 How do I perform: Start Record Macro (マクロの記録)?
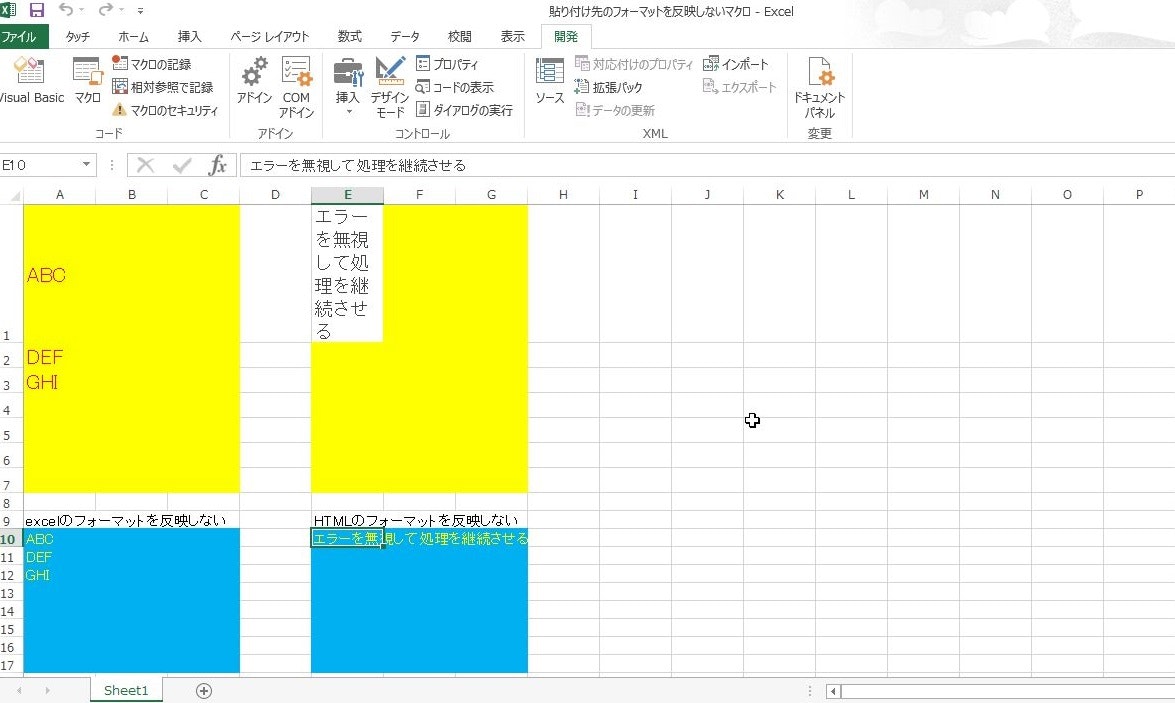[152, 64]
